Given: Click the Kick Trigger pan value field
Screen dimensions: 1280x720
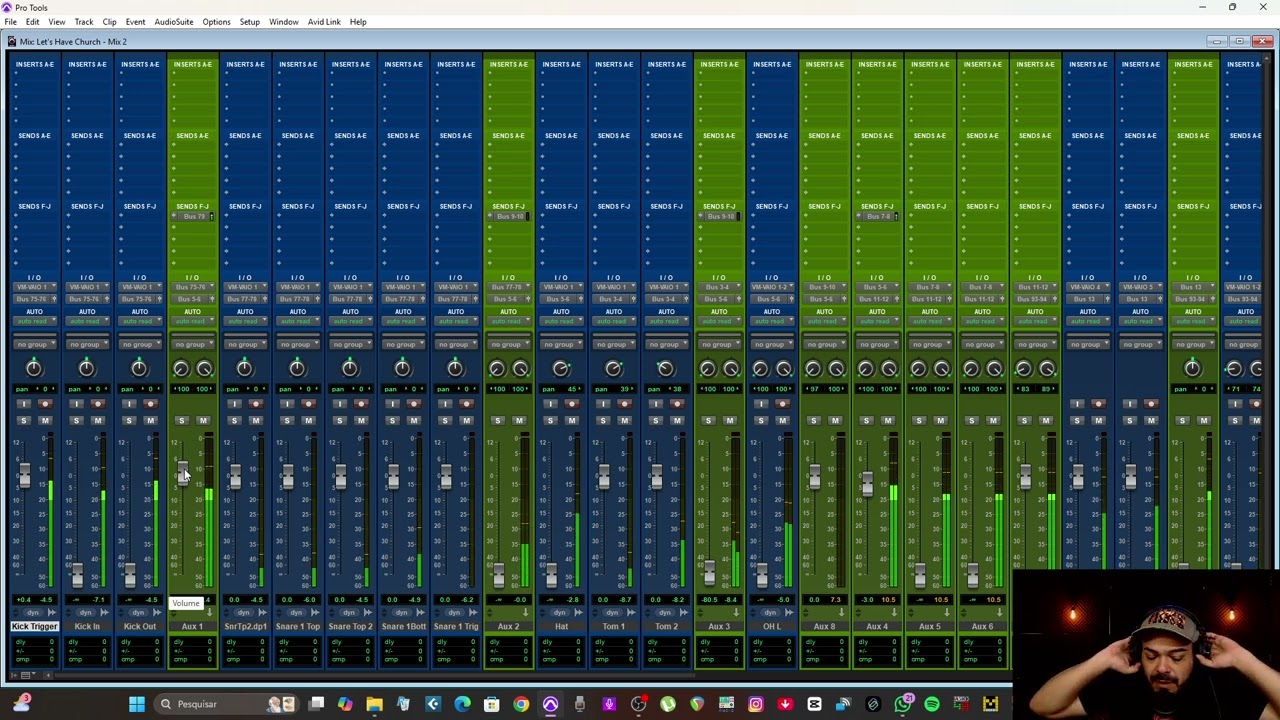Looking at the screenshot, I should (34, 389).
